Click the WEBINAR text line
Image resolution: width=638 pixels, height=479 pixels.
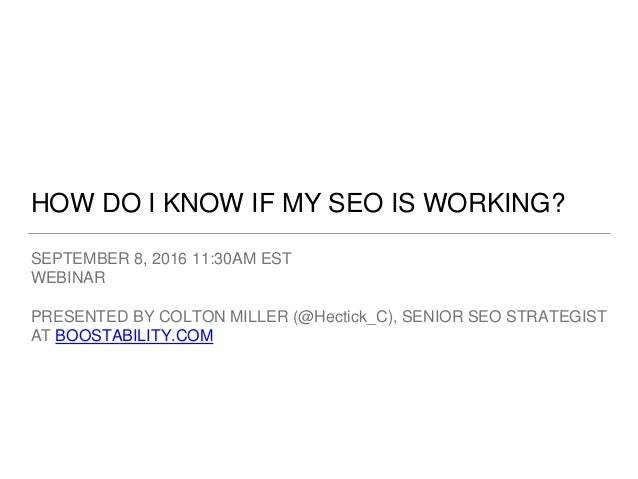tap(68, 278)
